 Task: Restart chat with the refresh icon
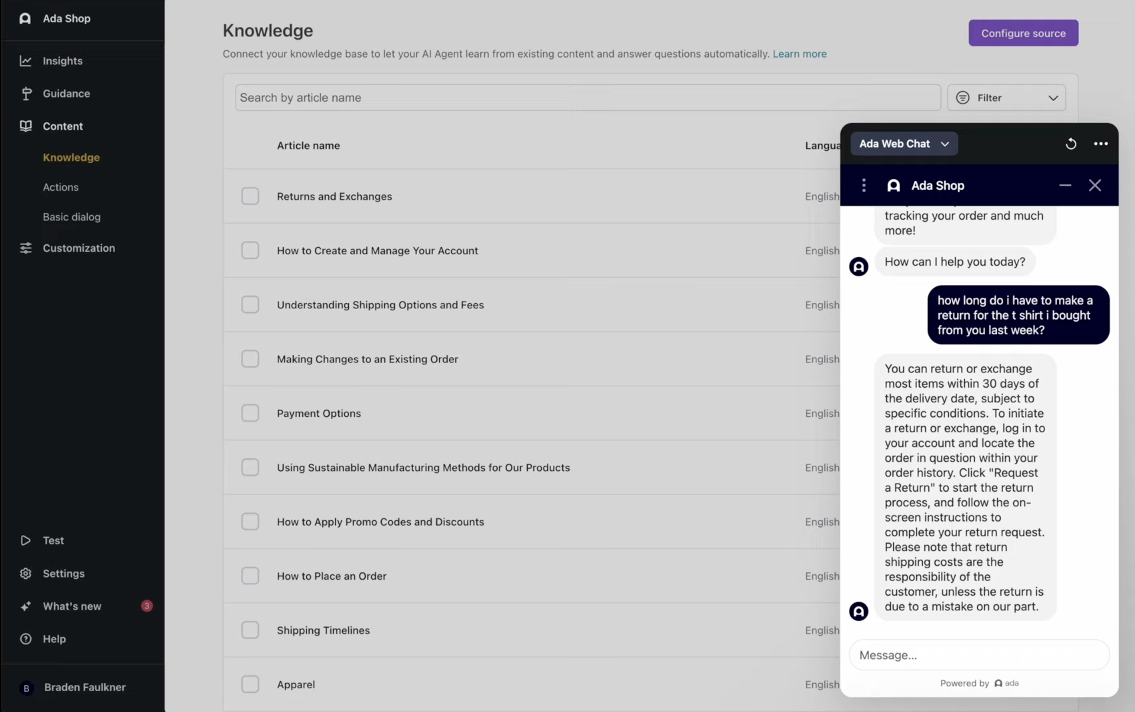pos(1071,144)
